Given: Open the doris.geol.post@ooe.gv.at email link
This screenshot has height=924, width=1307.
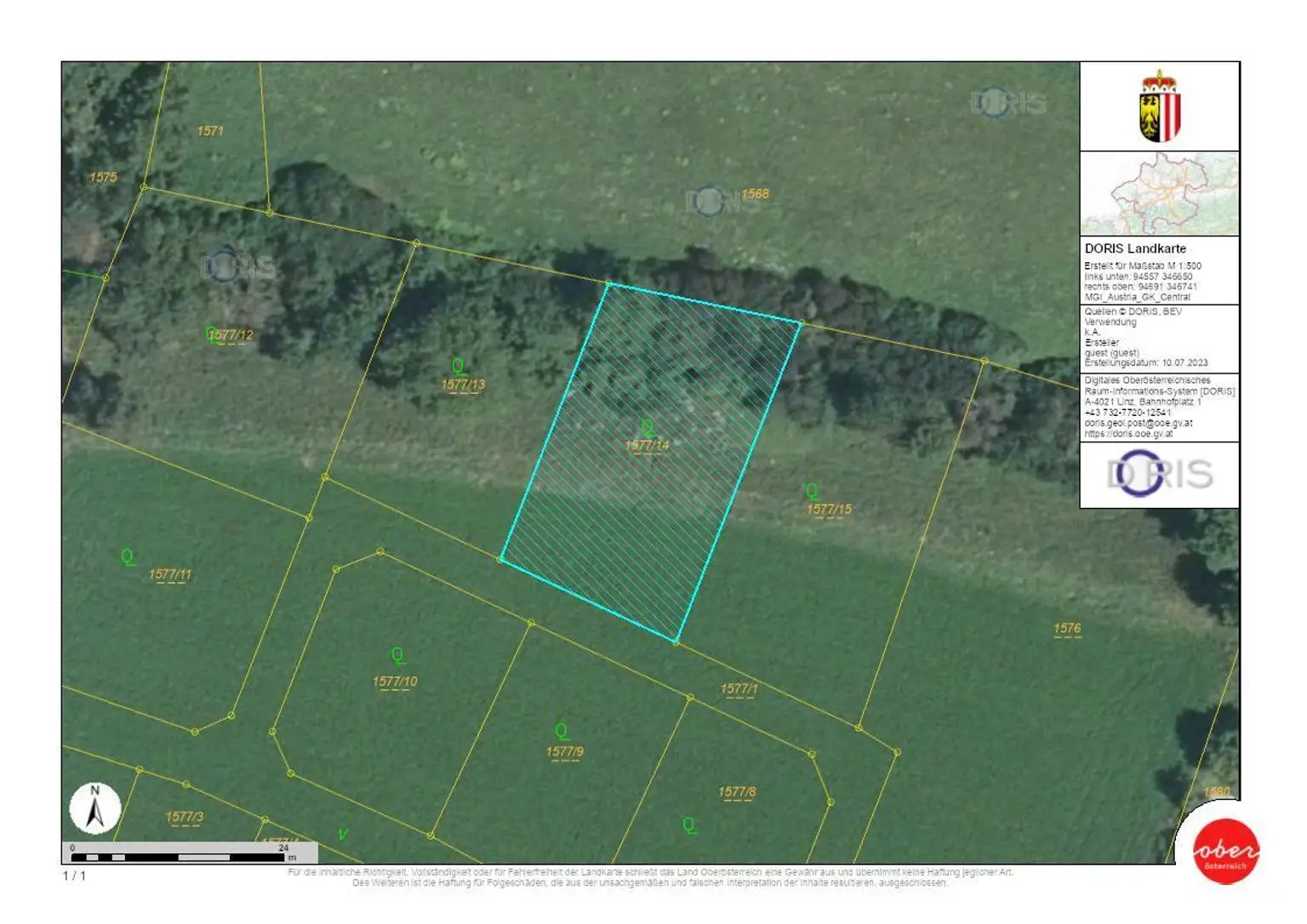Looking at the screenshot, I should point(1138,423).
